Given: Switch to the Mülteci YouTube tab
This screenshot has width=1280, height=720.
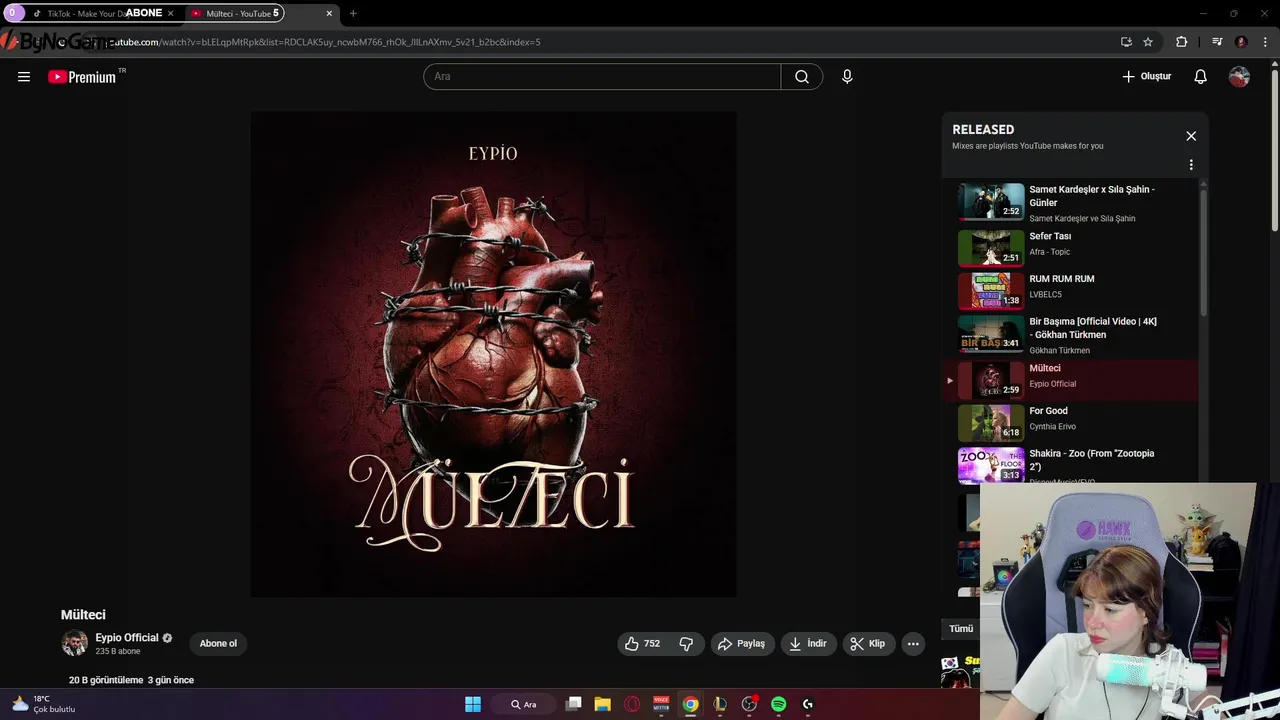Looking at the screenshot, I should tap(260, 13).
